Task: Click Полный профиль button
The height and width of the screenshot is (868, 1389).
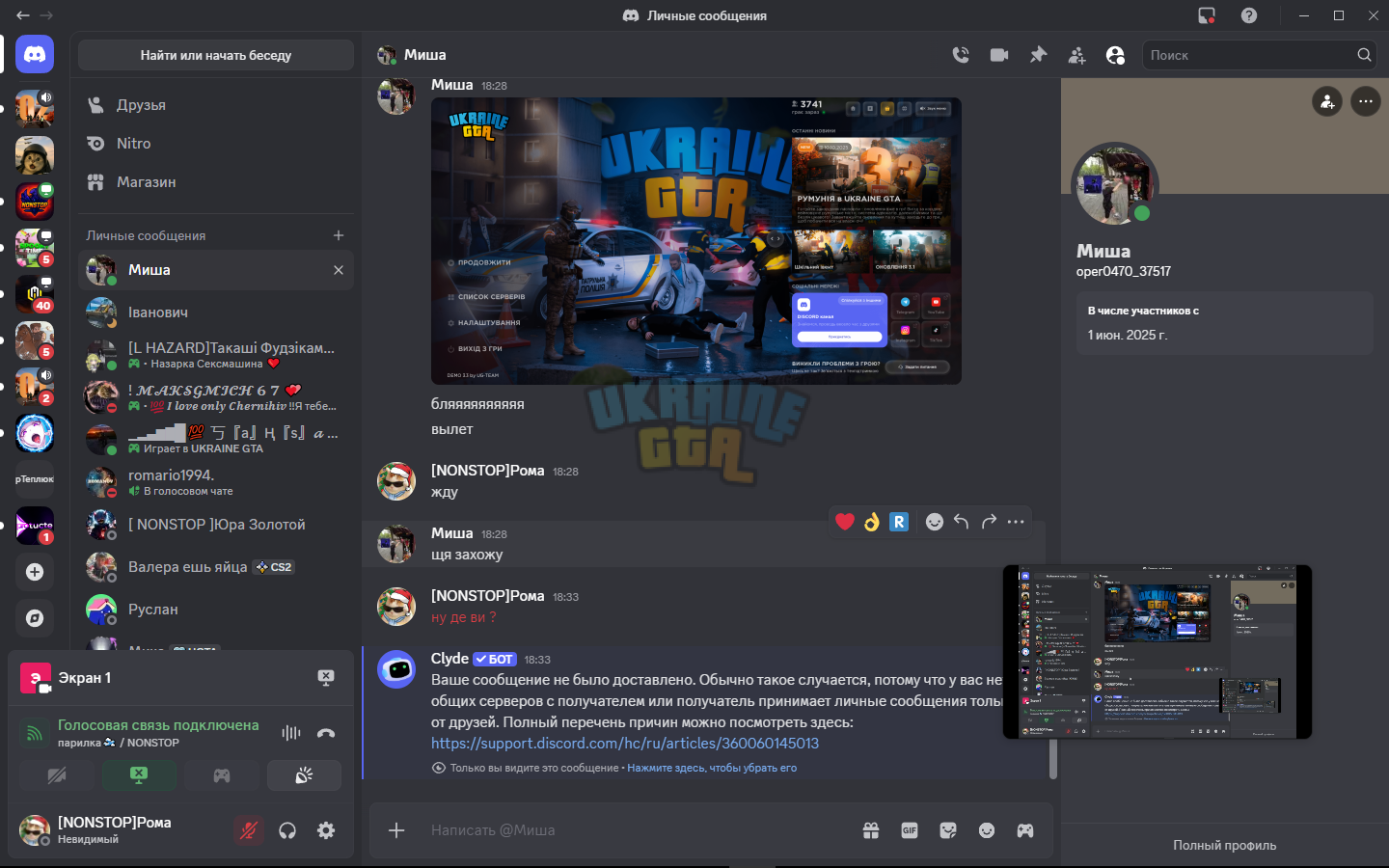Action: coord(1225,845)
